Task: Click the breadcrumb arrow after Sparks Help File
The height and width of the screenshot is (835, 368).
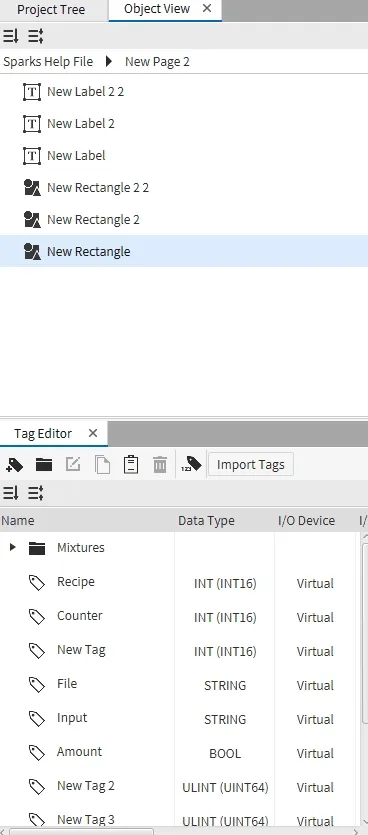Action: 109,61
